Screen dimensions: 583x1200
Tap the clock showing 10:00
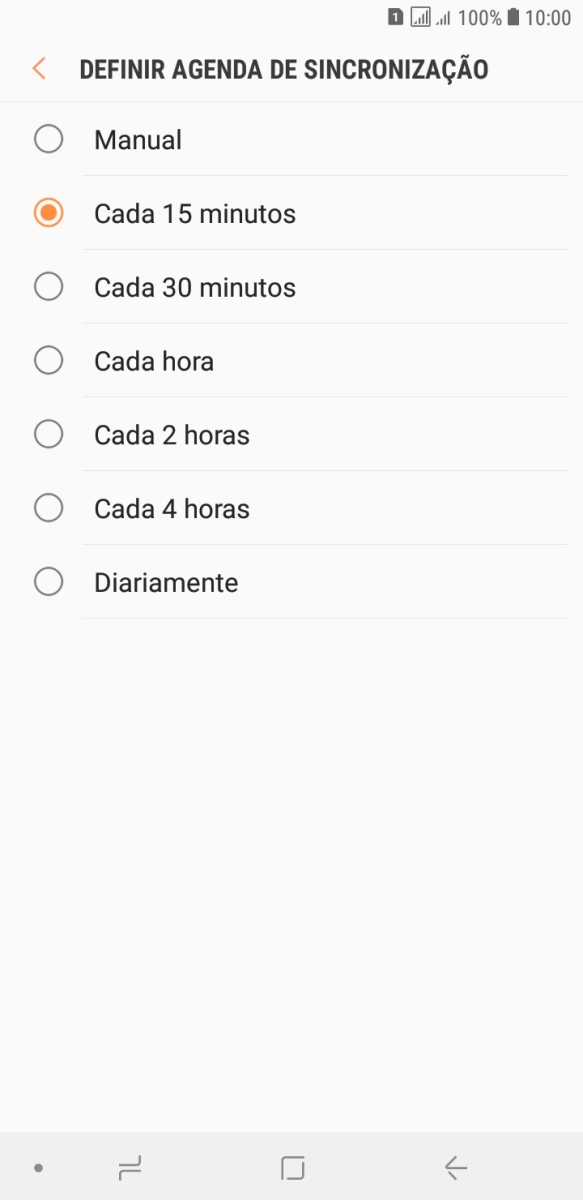point(549,17)
